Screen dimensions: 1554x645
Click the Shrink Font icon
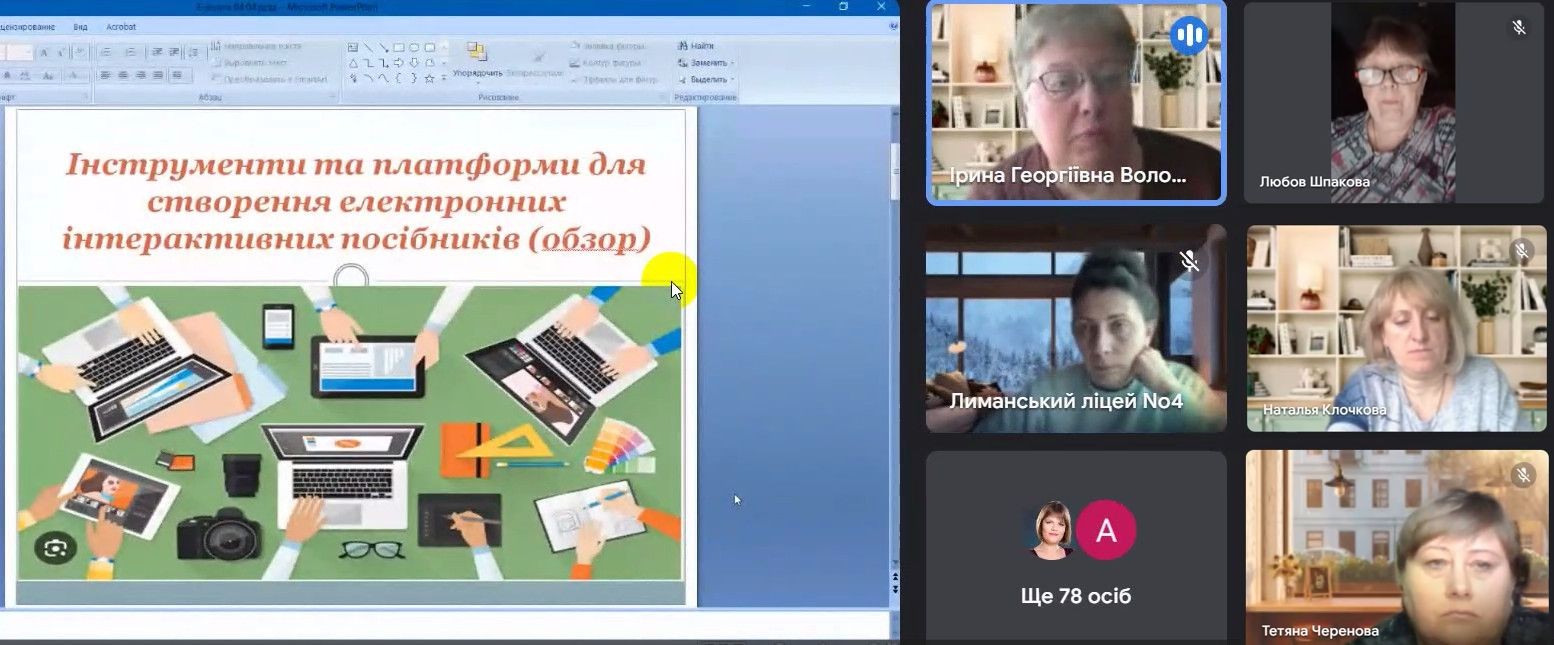pos(61,52)
